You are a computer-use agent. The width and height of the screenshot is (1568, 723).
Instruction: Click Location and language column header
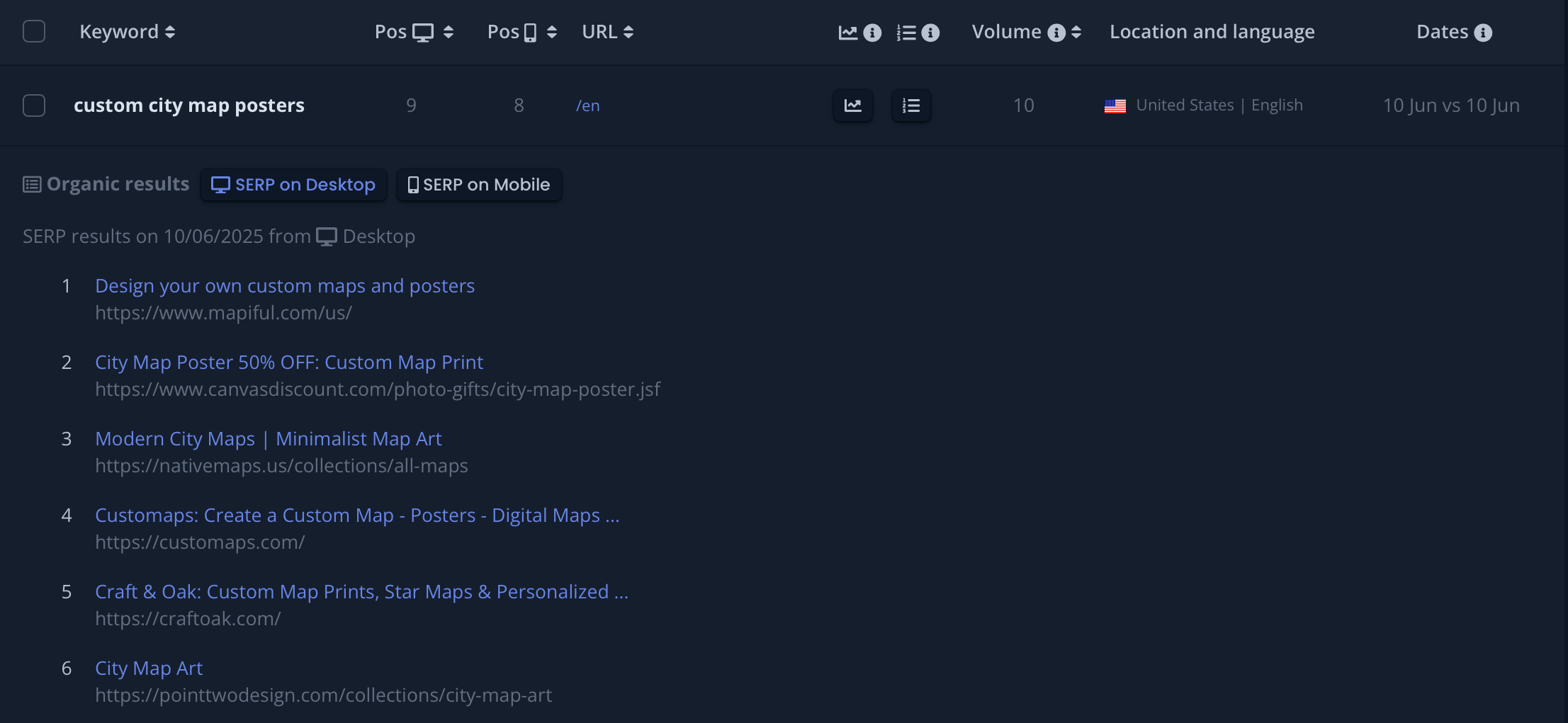[1212, 32]
